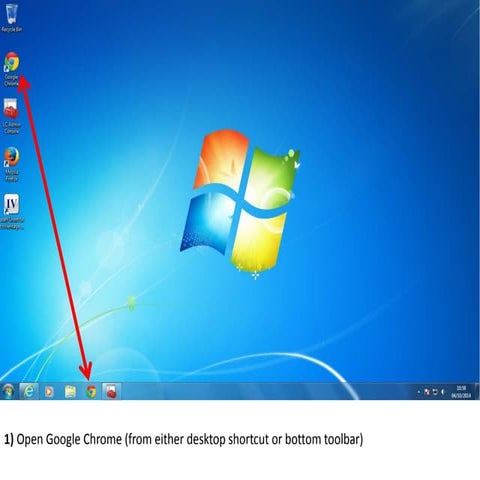Launch Google Chrome from the taskbar
Image resolution: width=480 pixels, height=480 pixels.
click(x=91, y=392)
